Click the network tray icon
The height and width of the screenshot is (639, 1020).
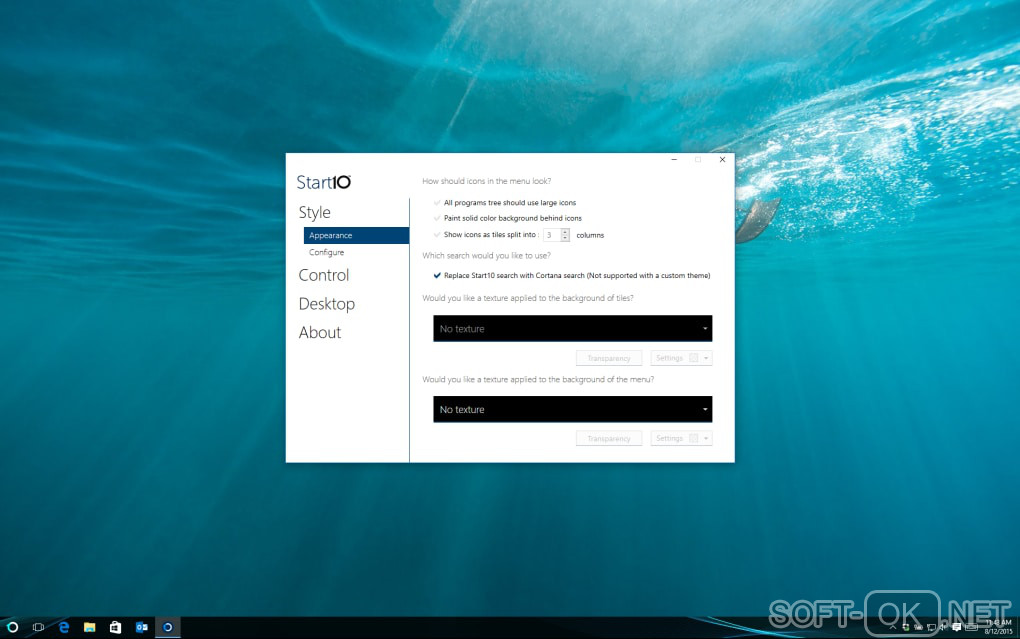932,627
